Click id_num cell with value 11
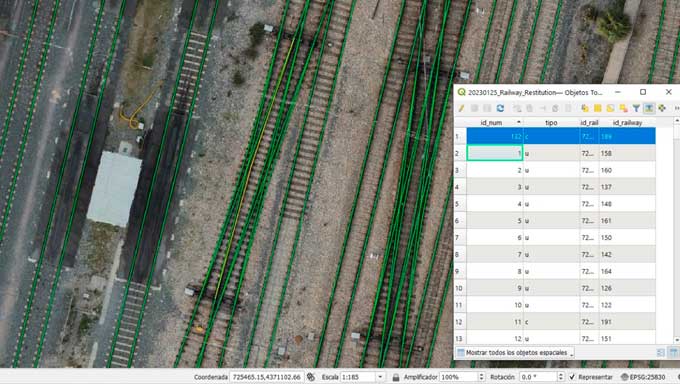This screenshot has height=384, width=680. [x=495, y=322]
